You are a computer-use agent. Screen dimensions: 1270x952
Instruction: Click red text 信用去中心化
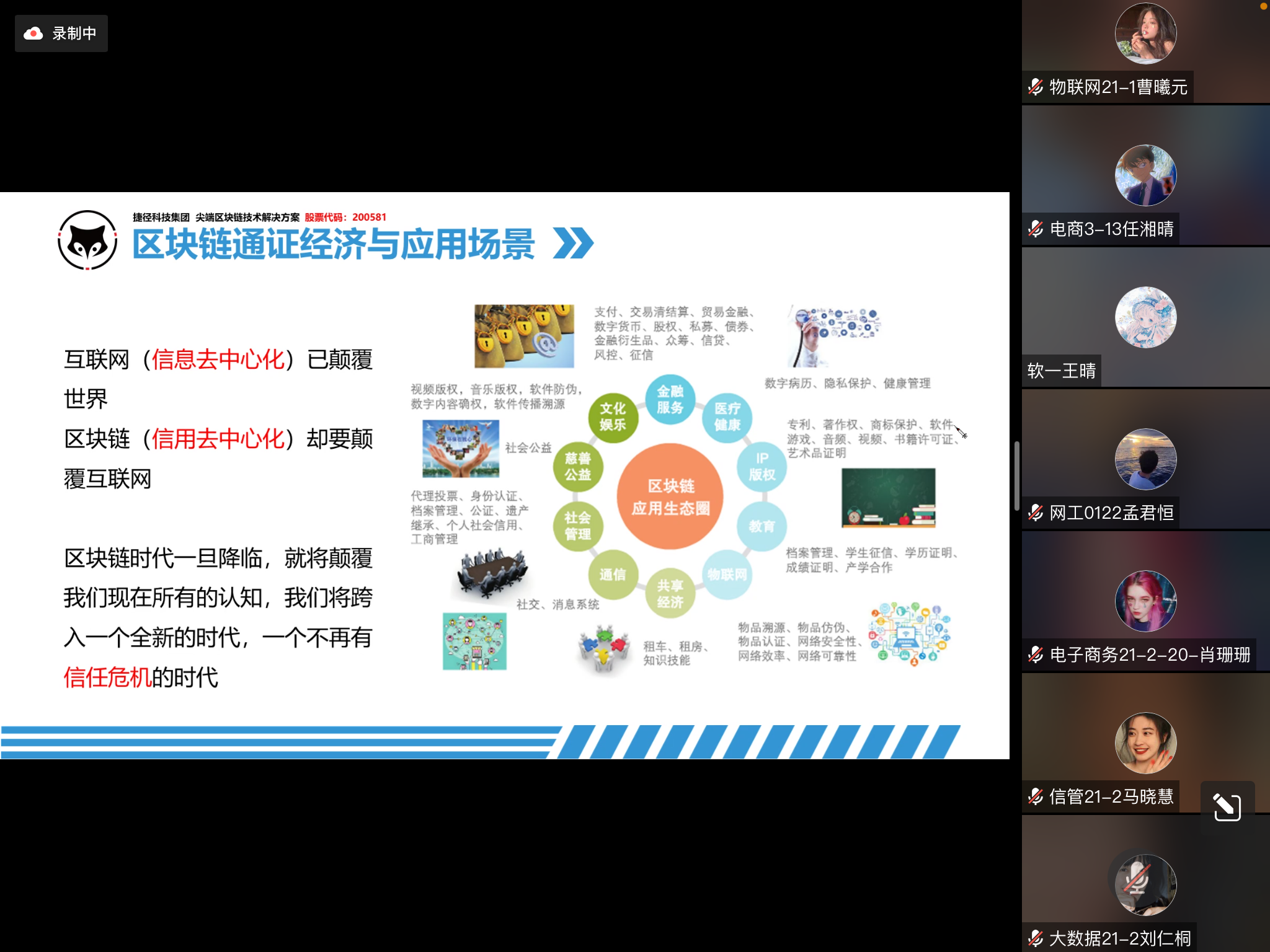(x=218, y=439)
